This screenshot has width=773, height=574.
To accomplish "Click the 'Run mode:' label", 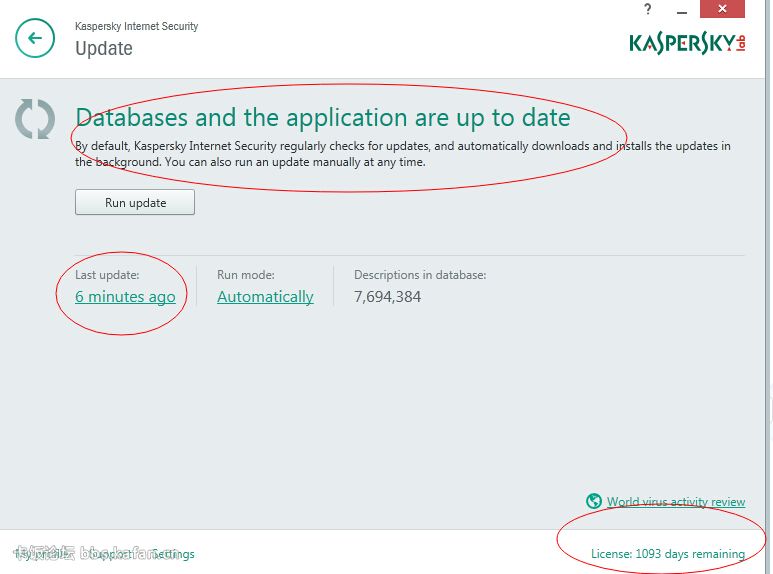I will pos(246,275).
